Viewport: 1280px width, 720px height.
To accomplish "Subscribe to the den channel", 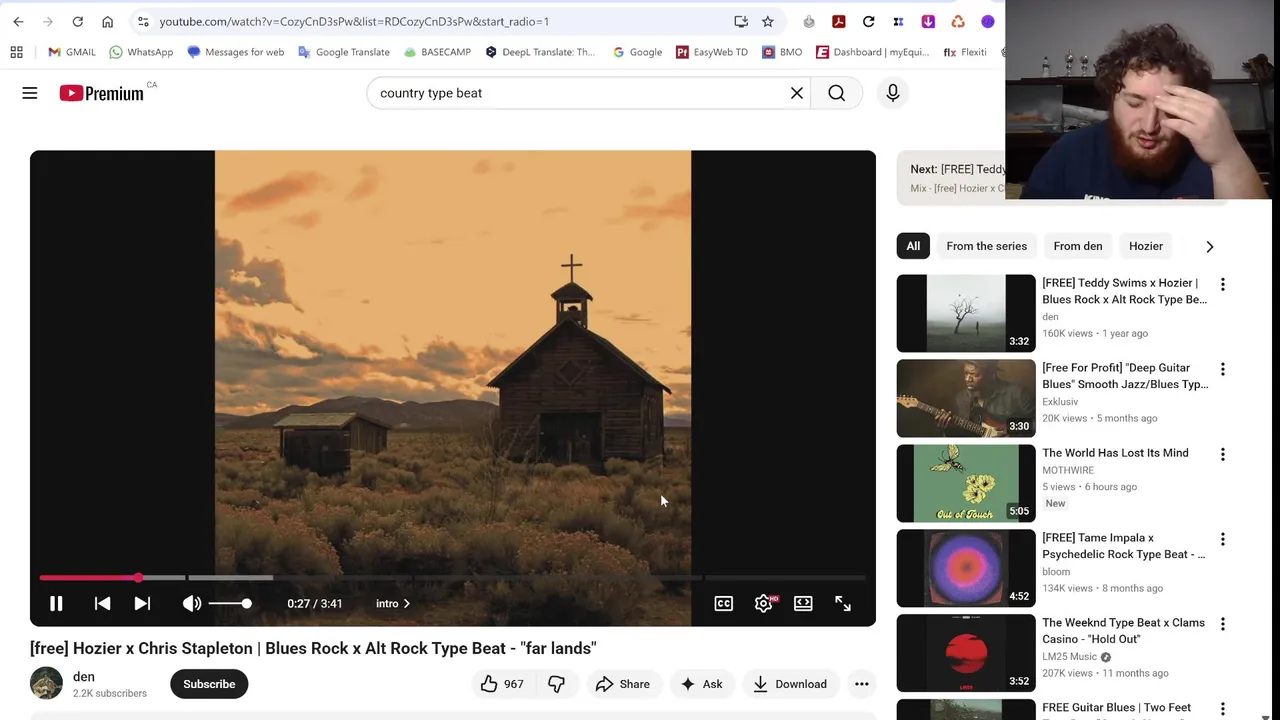I will pyautogui.click(x=209, y=684).
